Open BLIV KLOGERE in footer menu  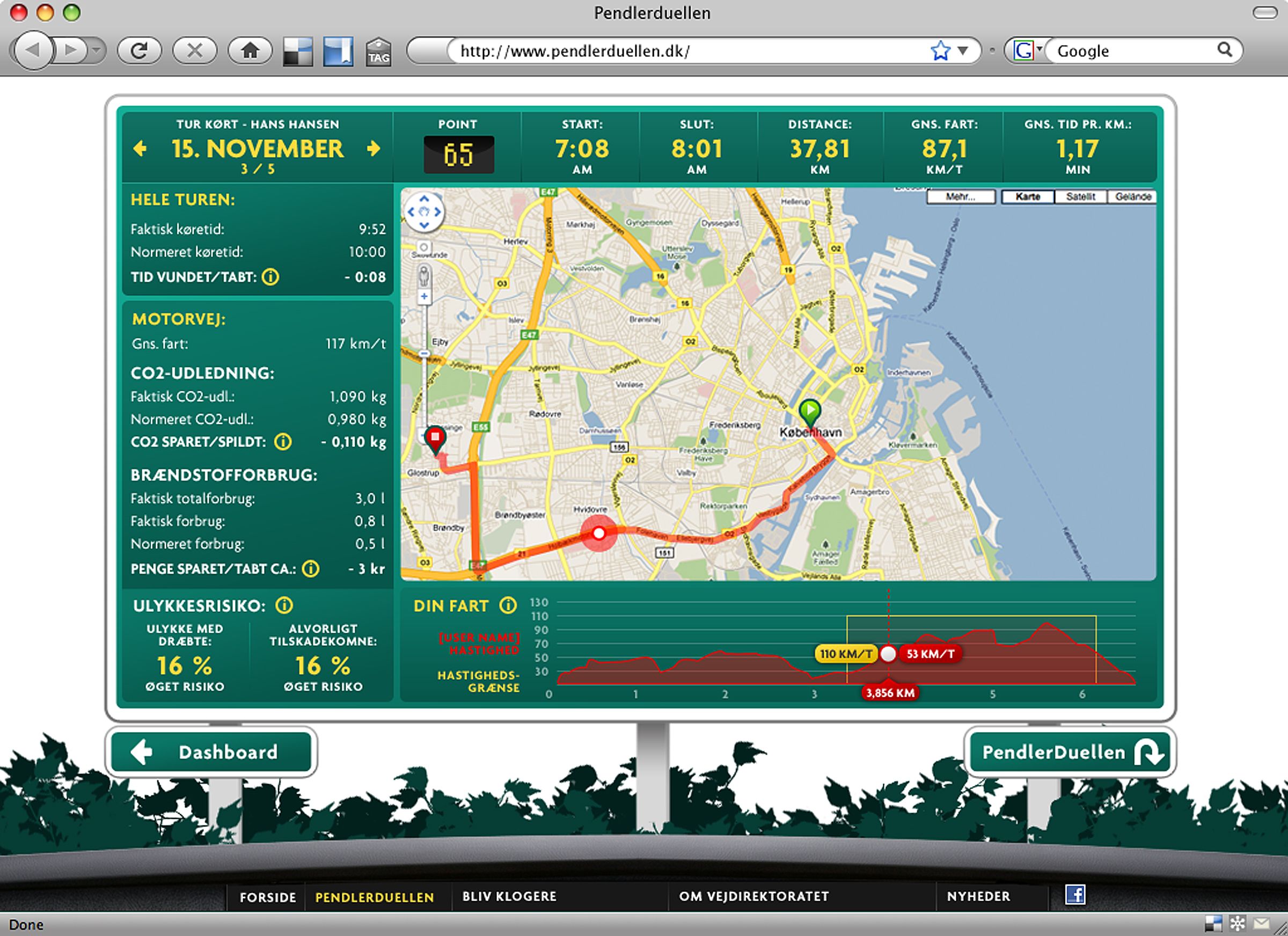(509, 896)
